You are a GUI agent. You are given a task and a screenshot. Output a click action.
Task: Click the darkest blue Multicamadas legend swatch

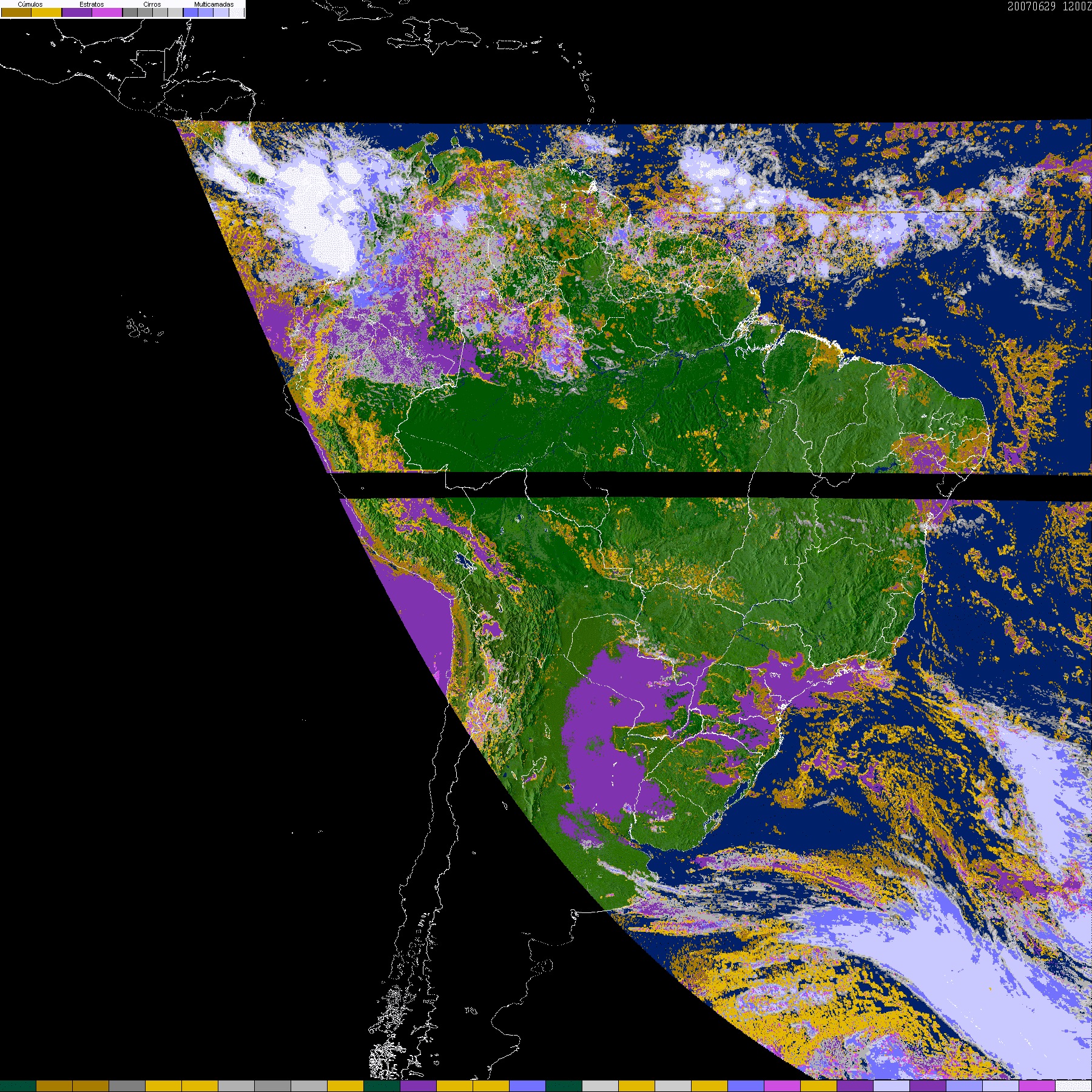pos(190,13)
